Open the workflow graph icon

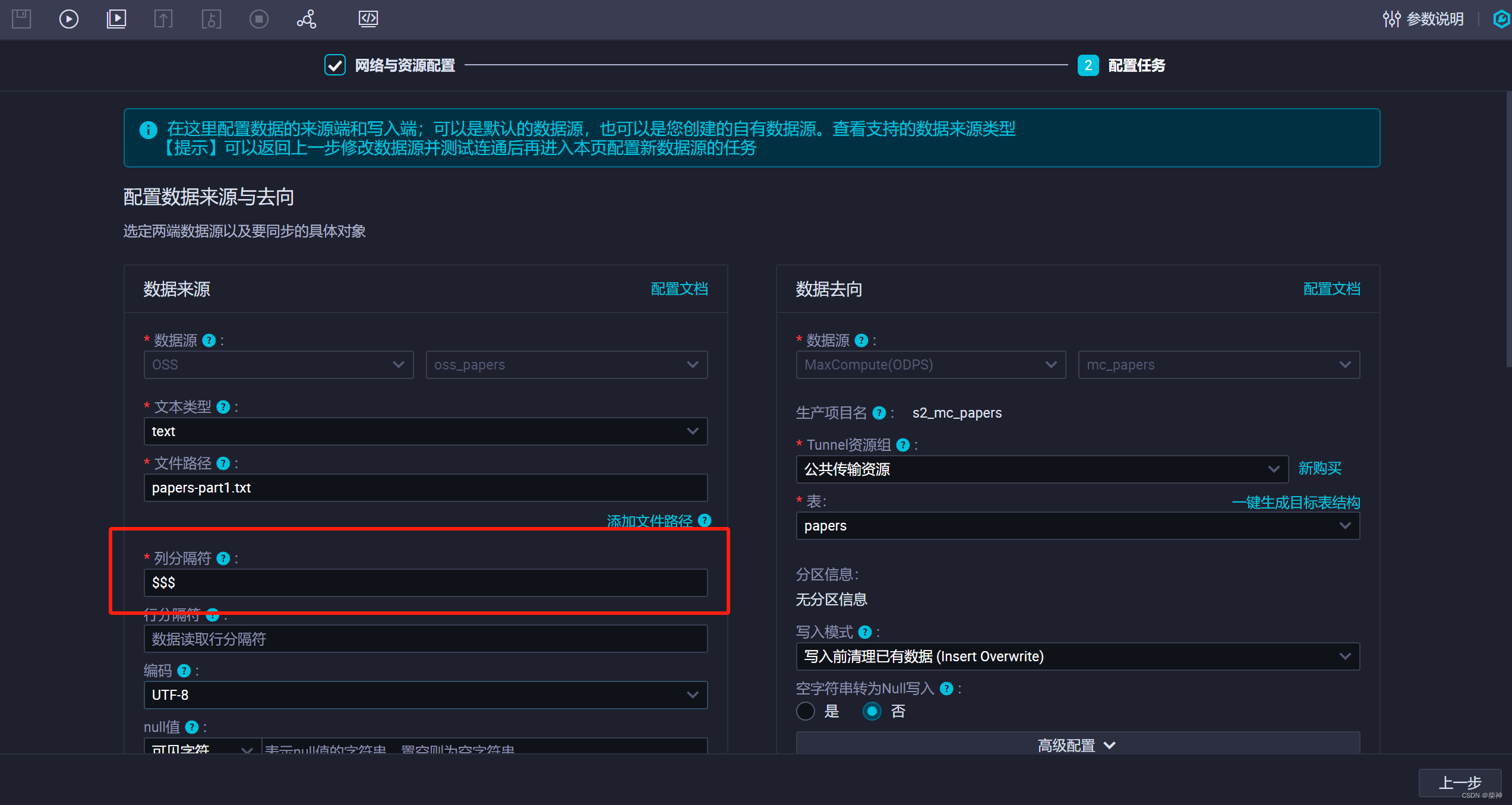coord(307,19)
